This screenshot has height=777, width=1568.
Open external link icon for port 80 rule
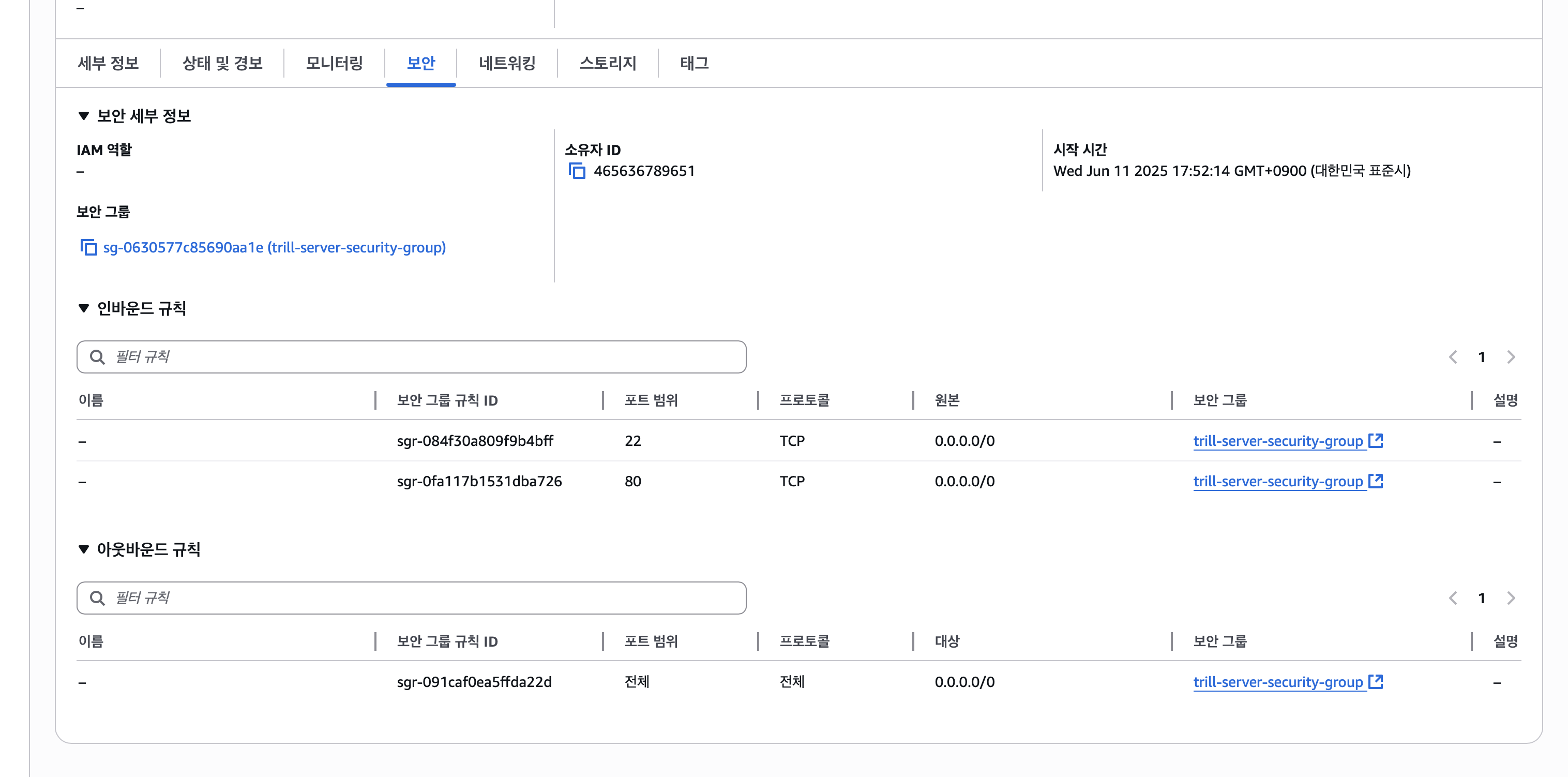pos(1375,481)
